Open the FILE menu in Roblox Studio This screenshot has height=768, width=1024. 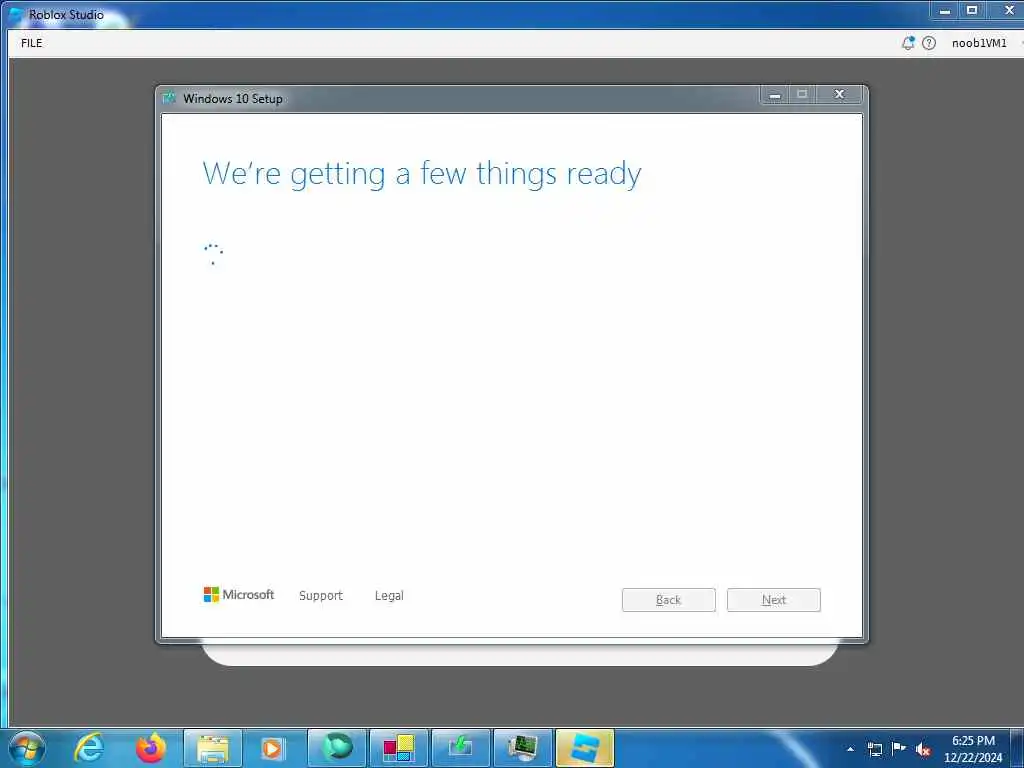tap(31, 43)
